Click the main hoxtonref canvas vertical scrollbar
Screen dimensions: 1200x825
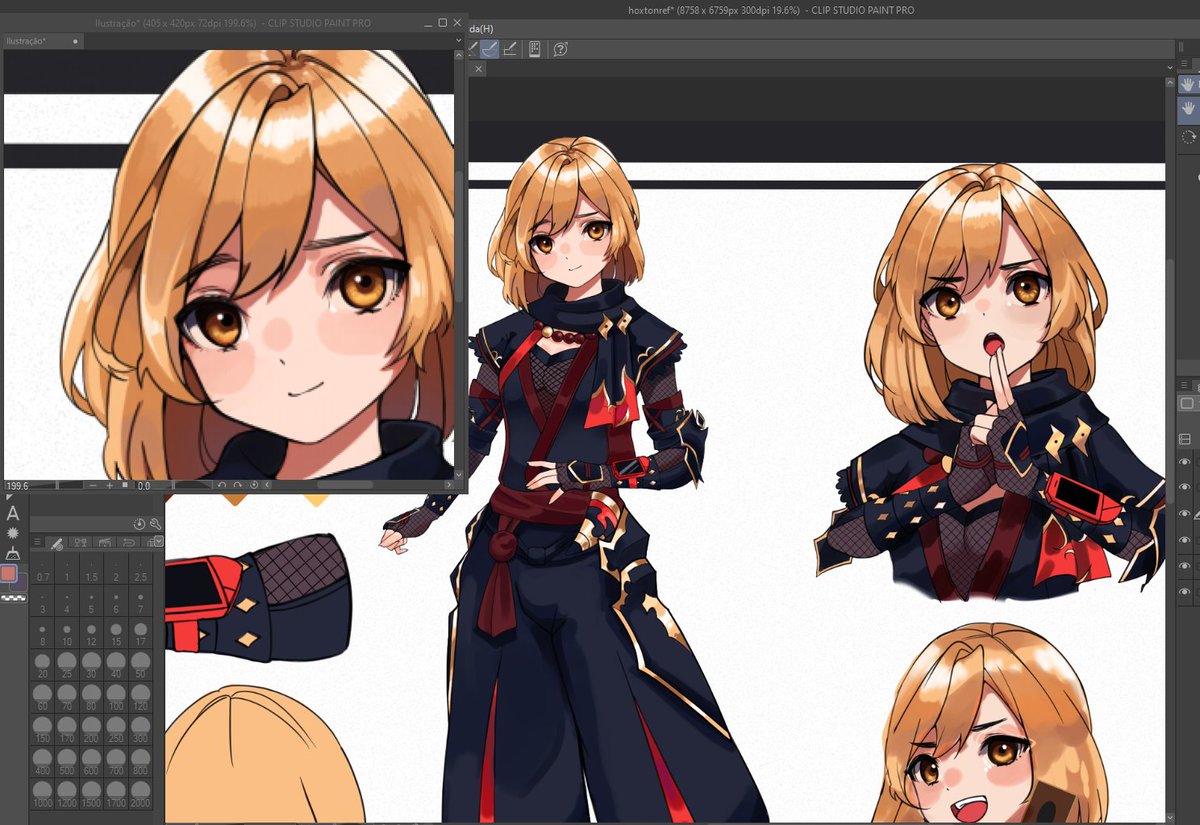pos(1170,380)
